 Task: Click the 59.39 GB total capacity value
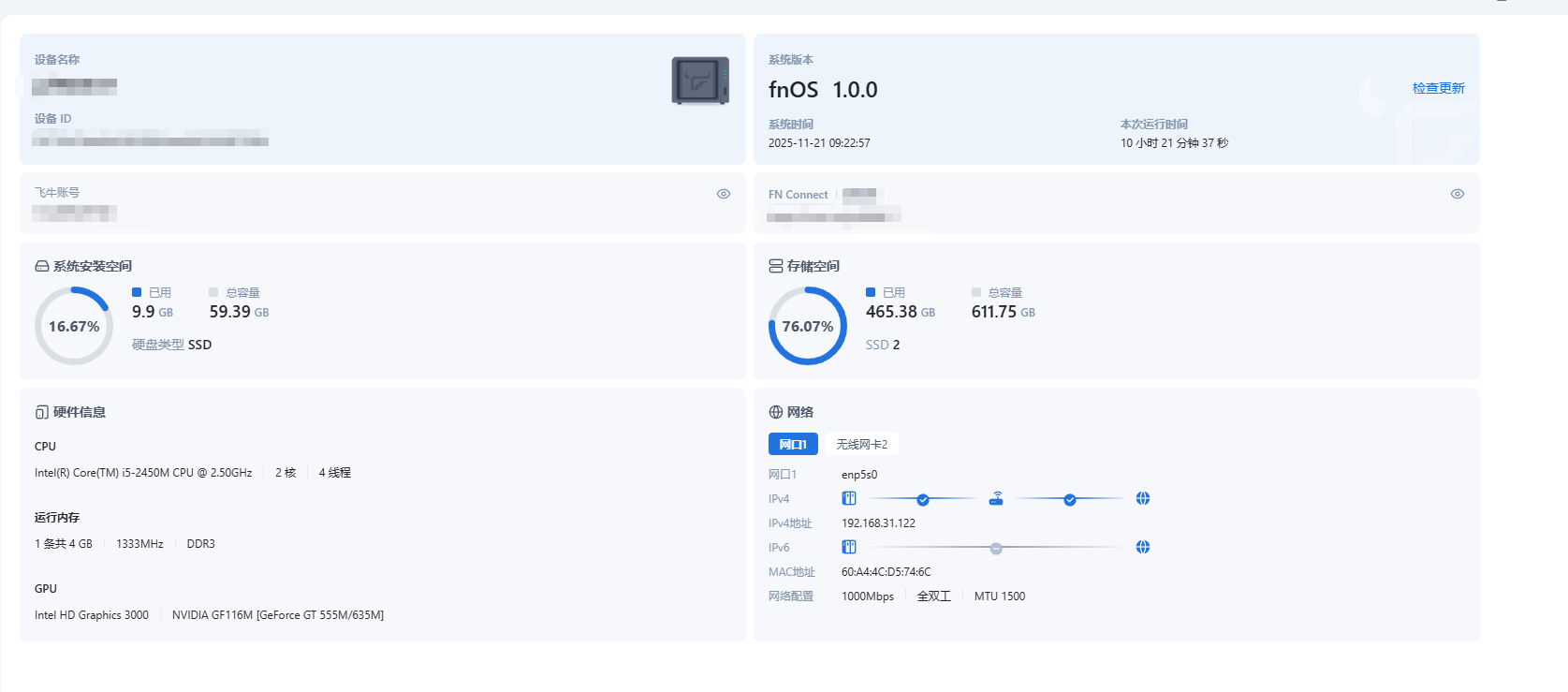[x=239, y=312]
